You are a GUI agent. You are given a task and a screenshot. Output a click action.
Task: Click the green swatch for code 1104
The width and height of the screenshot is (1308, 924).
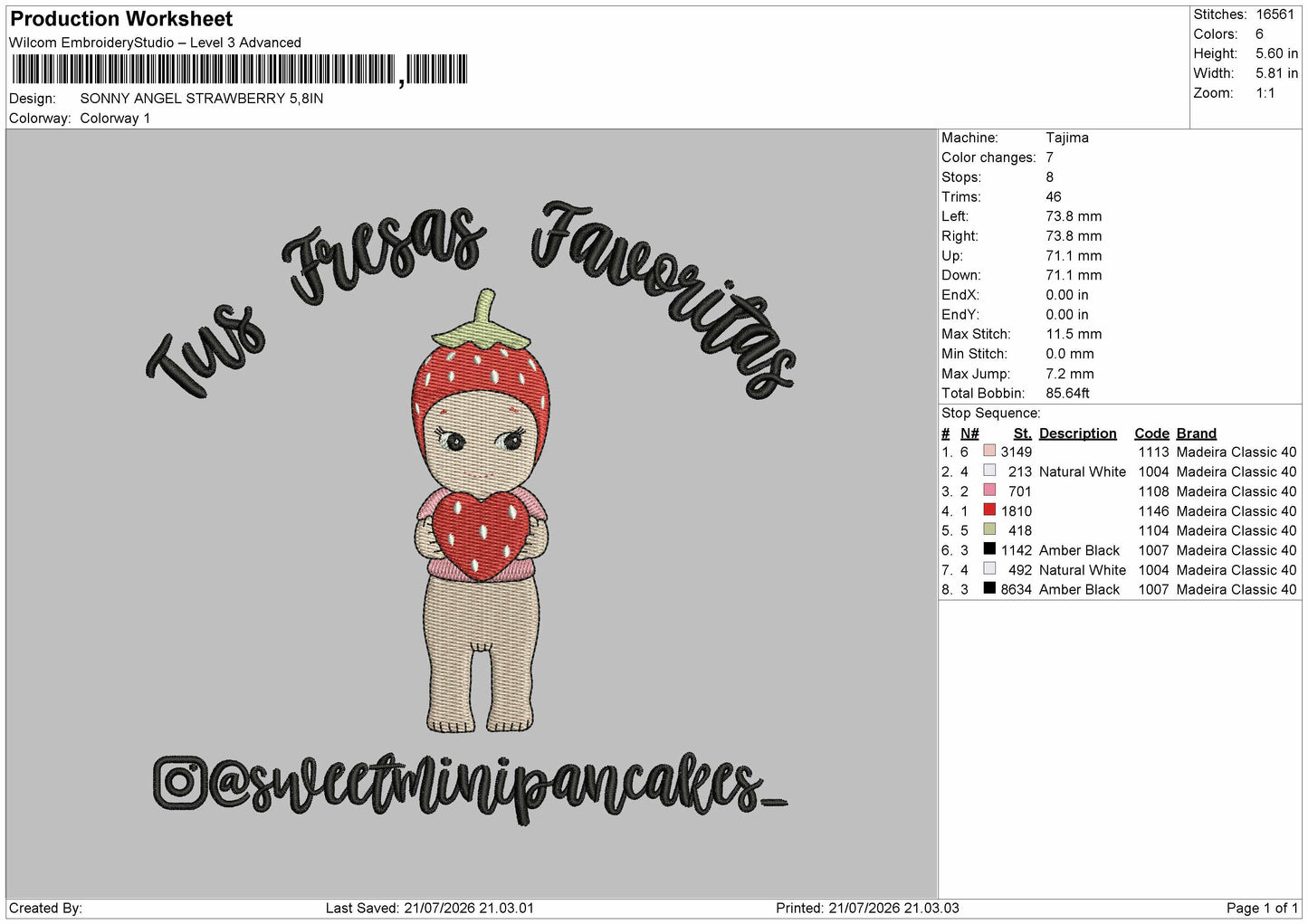[989, 529]
